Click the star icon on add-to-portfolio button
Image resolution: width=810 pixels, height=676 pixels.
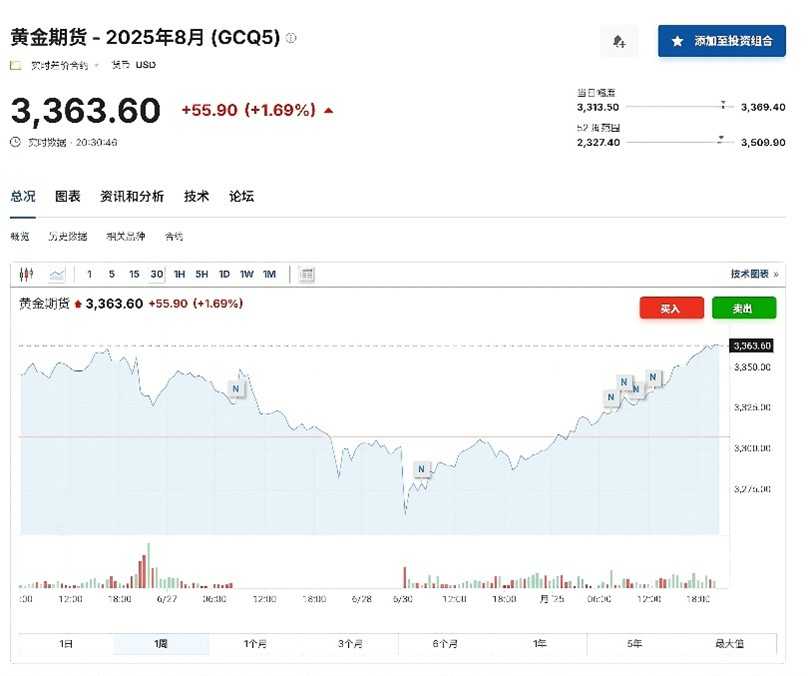677,41
